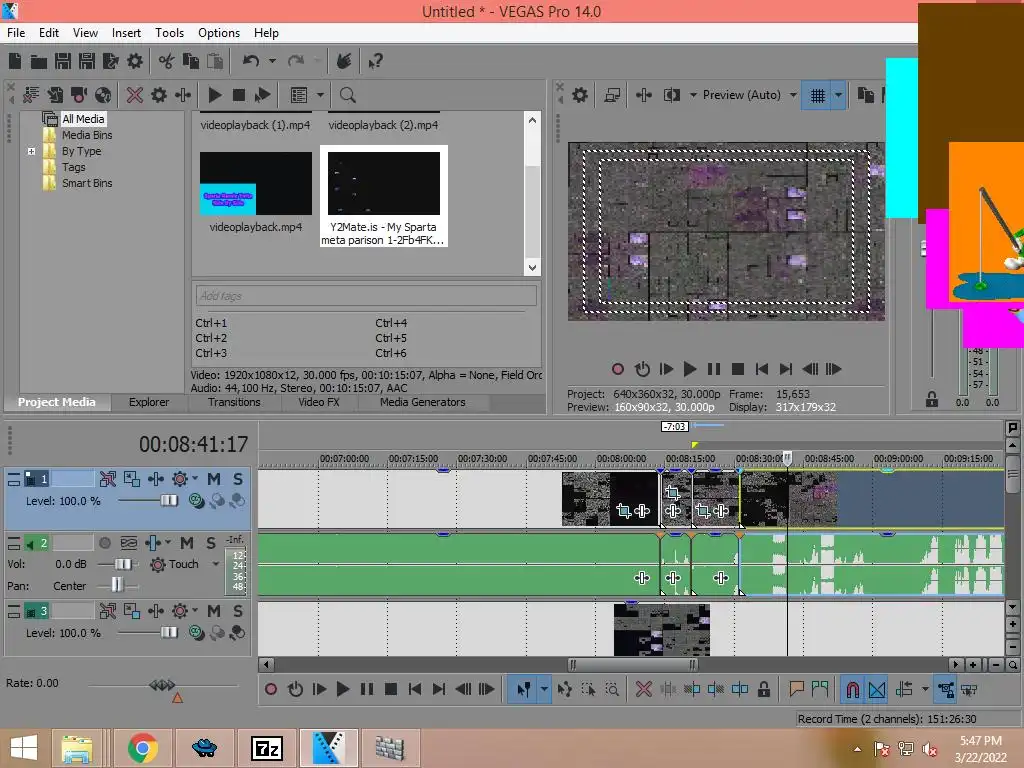Viewport: 1024px width, 768px height.
Task: Toggle preview overlays grid button
Action: [x=817, y=95]
